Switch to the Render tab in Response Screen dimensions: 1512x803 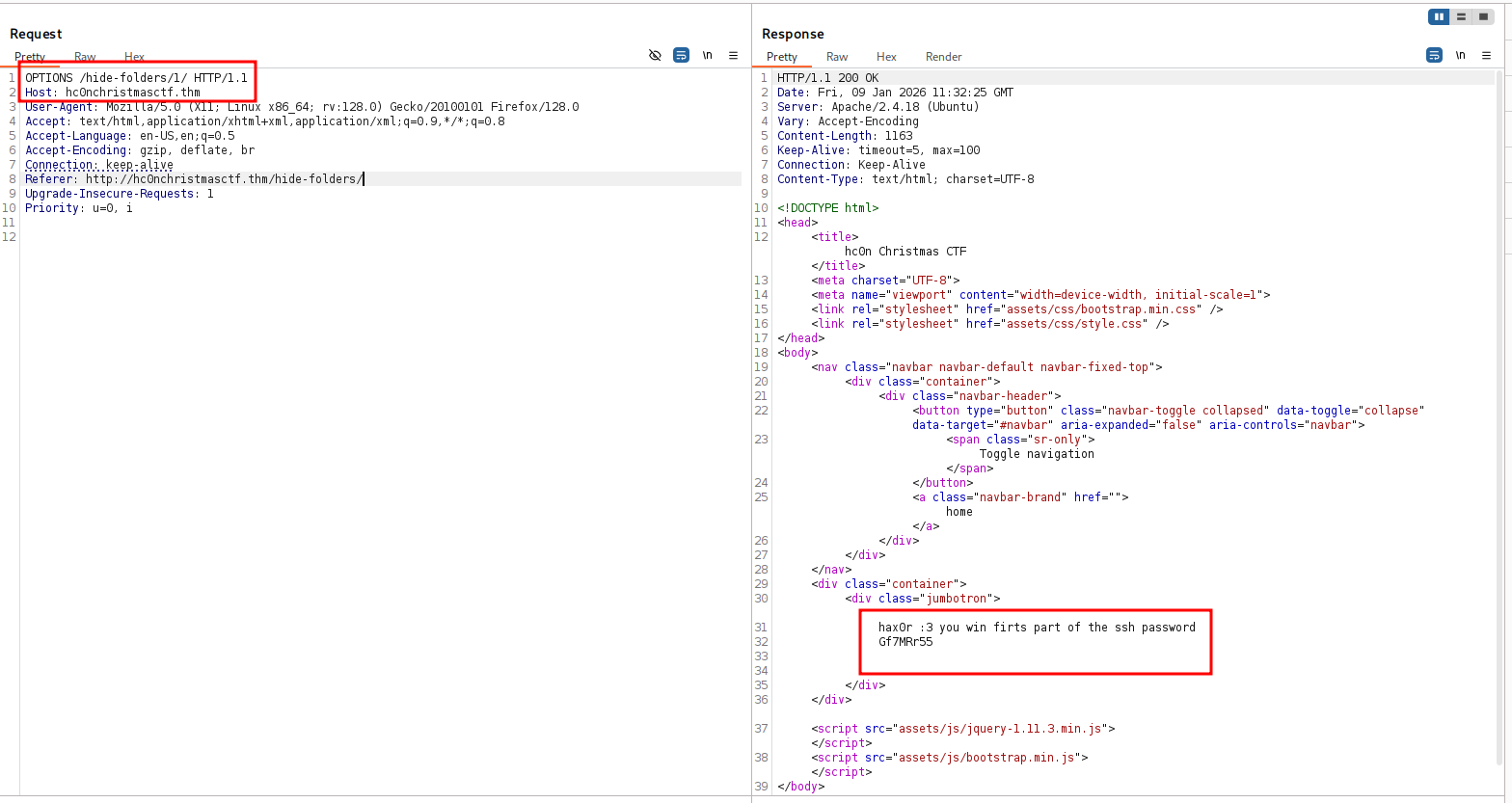tap(943, 57)
